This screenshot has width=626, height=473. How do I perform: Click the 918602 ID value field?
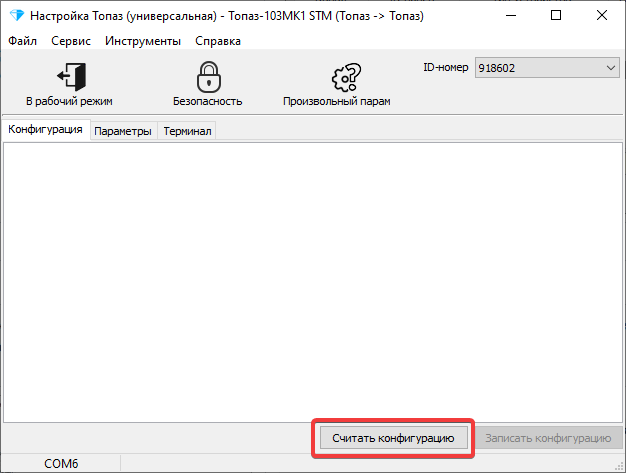[x=547, y=67]
